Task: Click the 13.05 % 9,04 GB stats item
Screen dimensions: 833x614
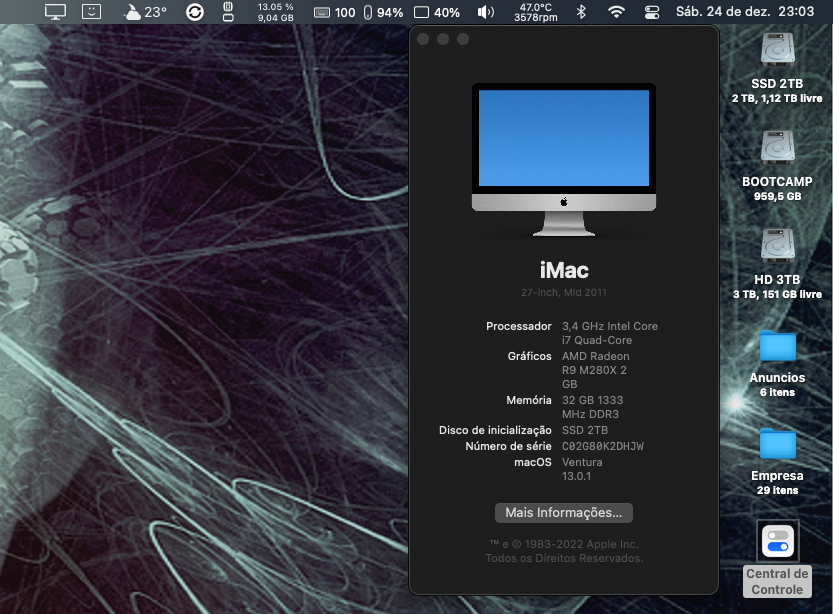Action: [x=275, y=12]
